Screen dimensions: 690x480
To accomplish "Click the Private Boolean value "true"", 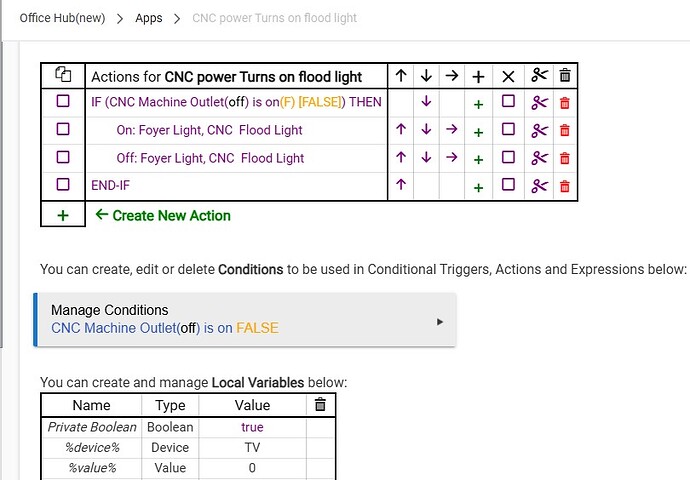I will click(x=252, y=427).
